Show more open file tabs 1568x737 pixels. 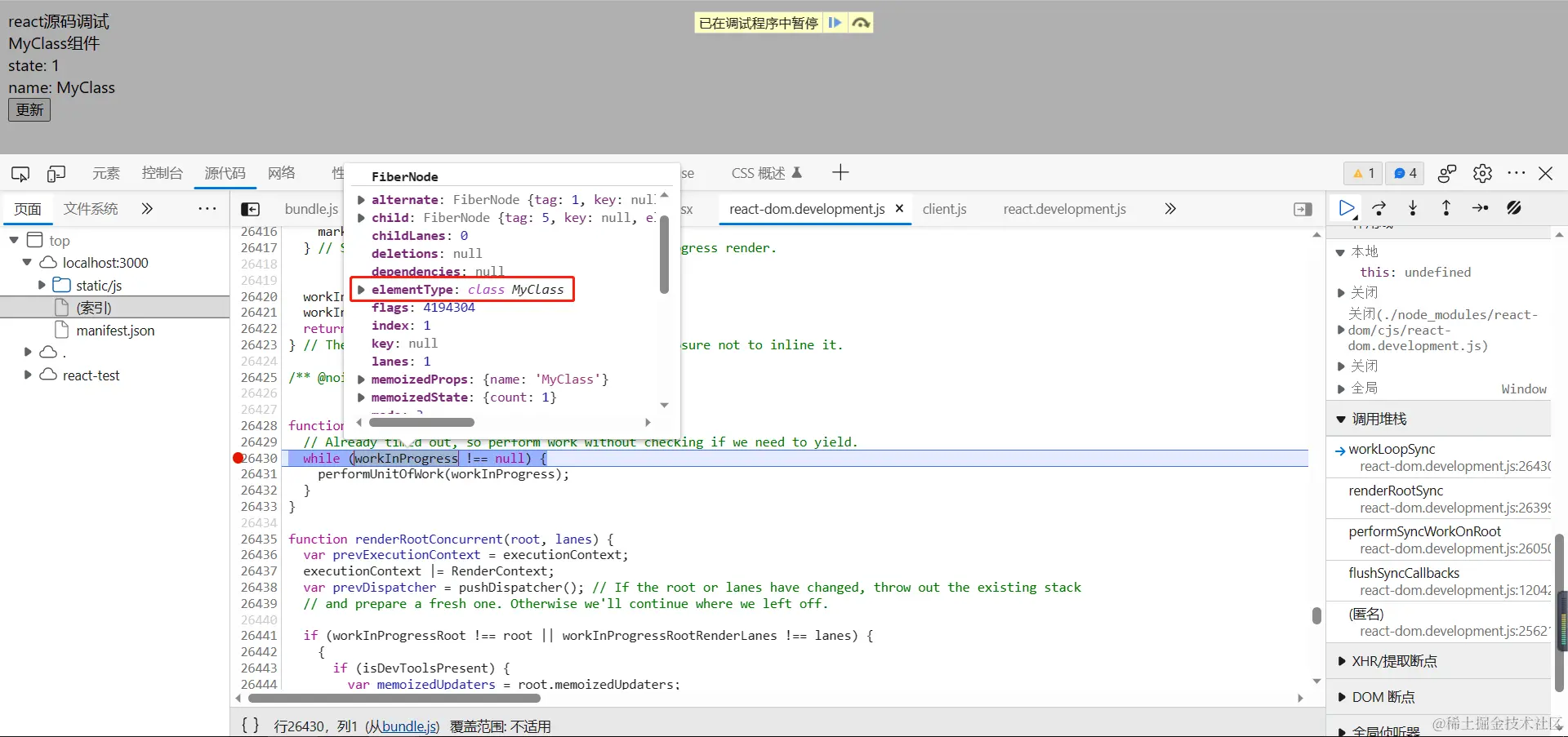click(x=1170, y=209)
